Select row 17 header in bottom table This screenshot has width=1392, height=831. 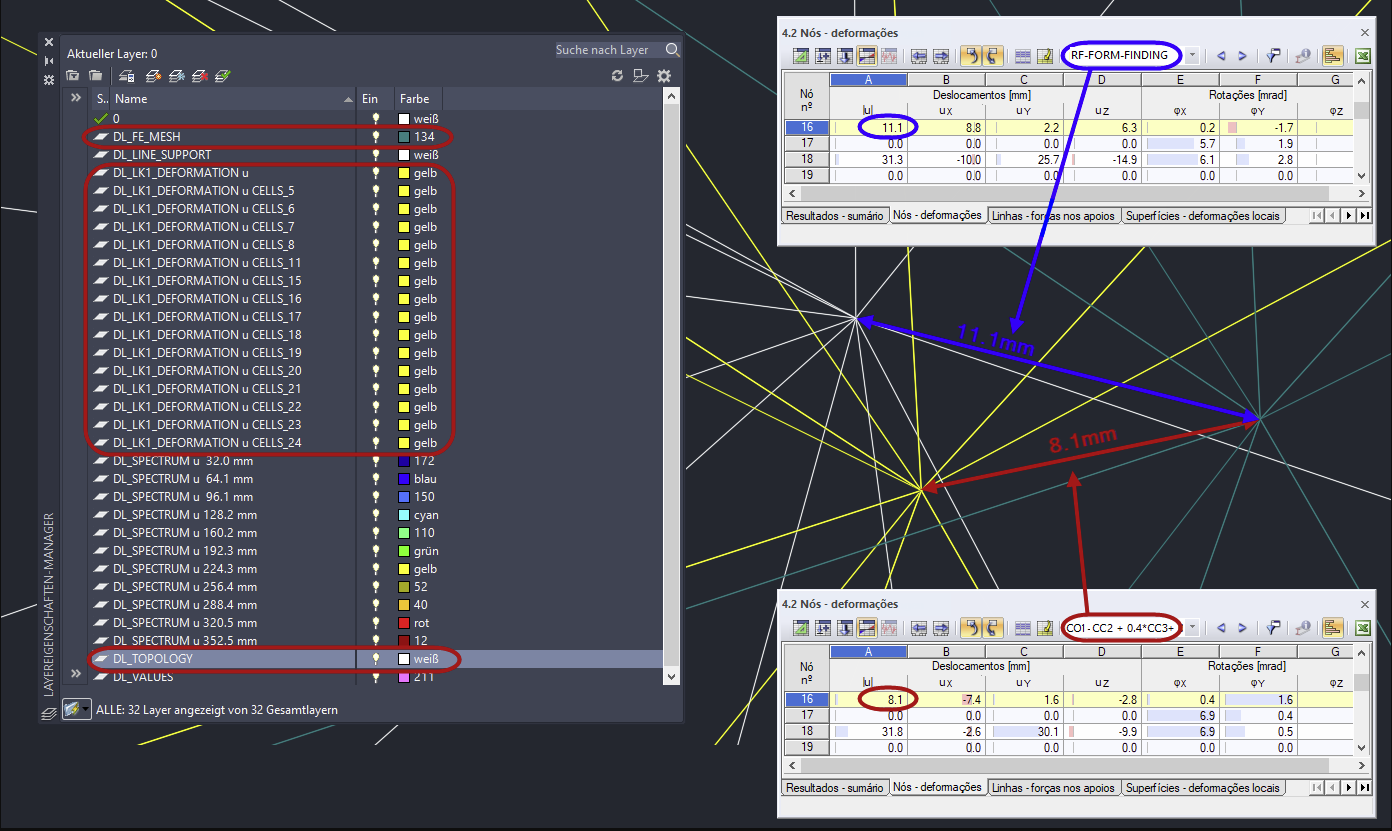806,715
